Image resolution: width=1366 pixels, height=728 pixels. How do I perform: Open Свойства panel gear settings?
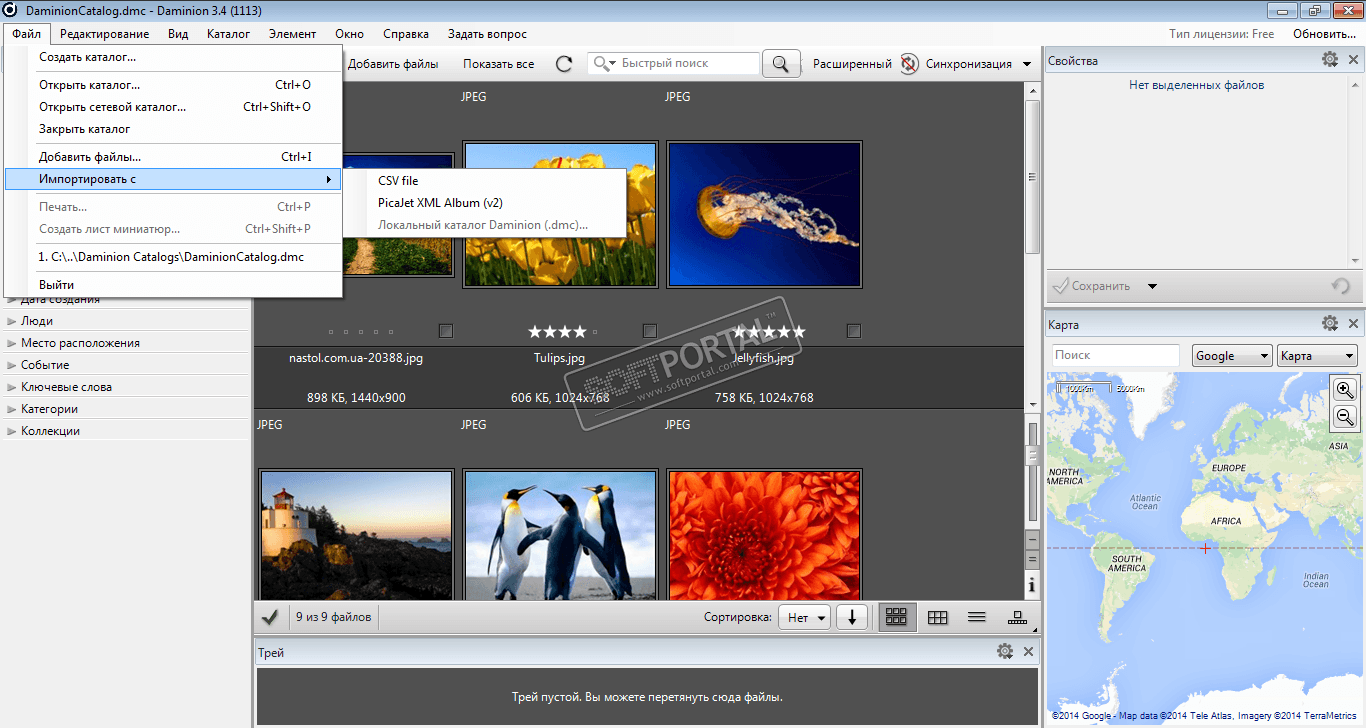[x=1329, y=60]
